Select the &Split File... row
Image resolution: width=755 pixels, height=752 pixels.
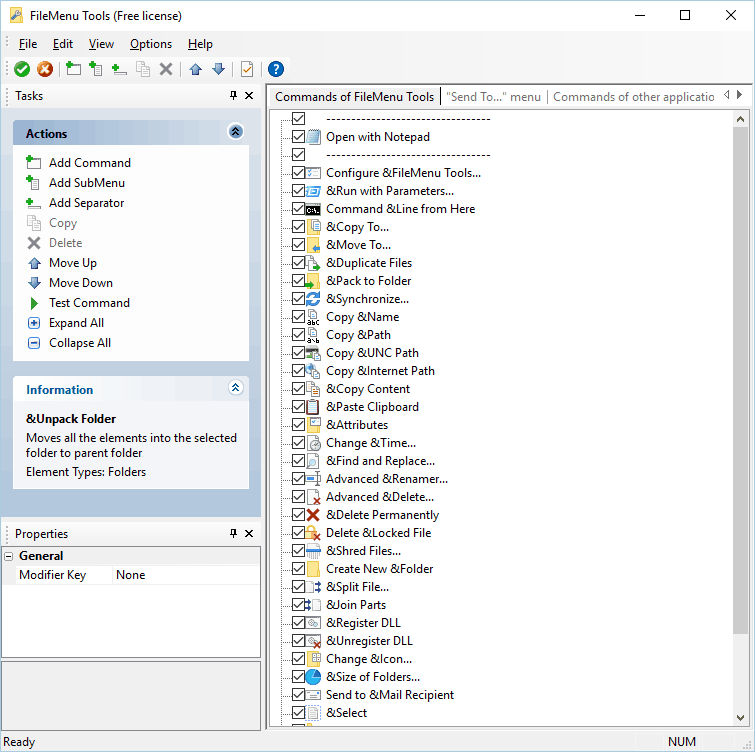tap(357, 587)
